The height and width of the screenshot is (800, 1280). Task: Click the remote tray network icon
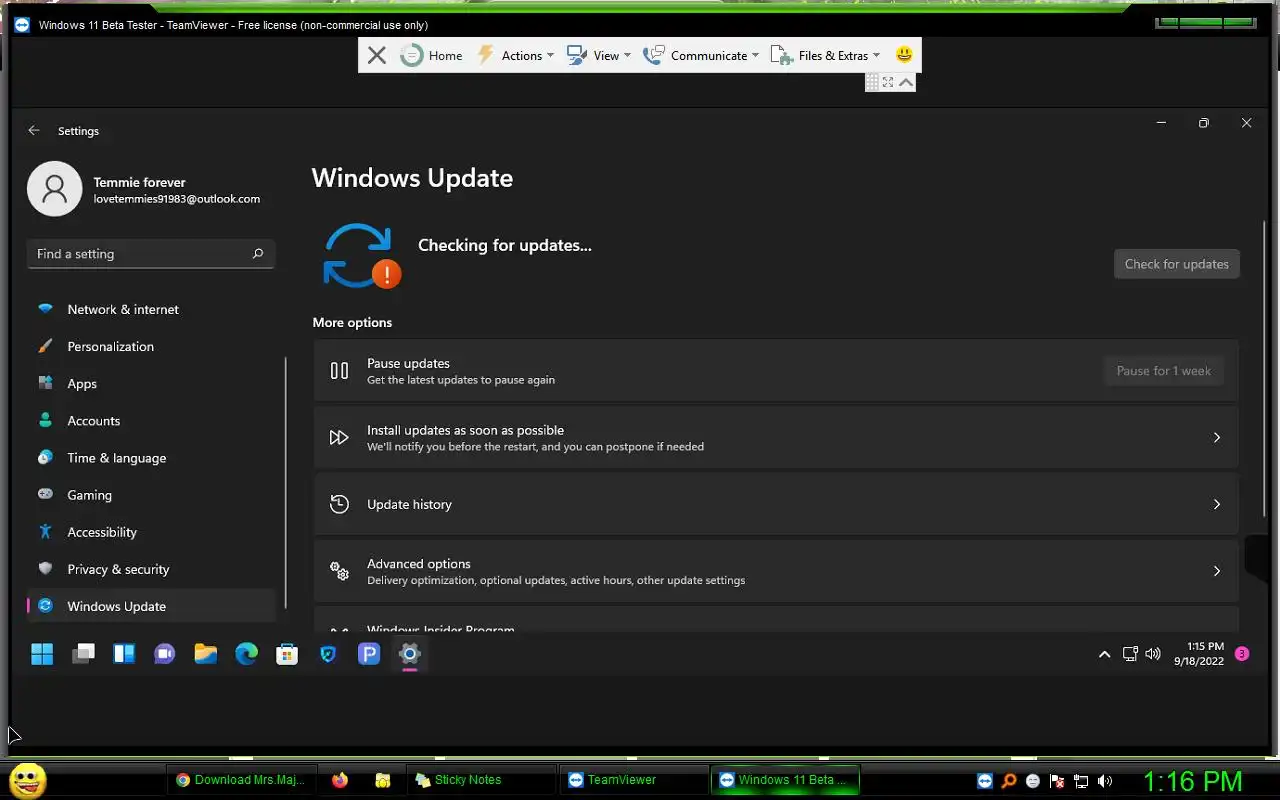coord(1130,654)
